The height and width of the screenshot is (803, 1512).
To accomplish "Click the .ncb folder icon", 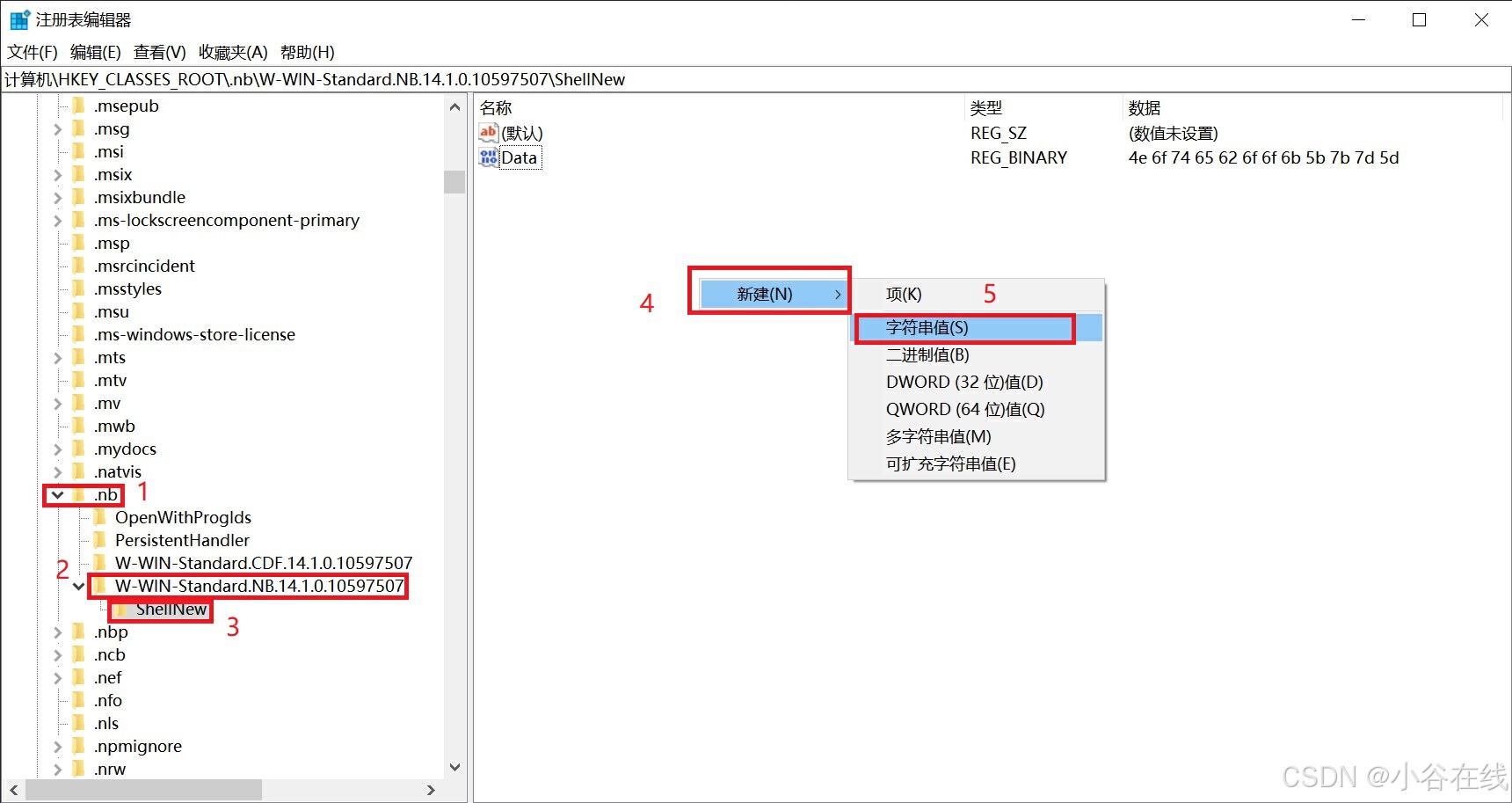I will click(79, 654).
